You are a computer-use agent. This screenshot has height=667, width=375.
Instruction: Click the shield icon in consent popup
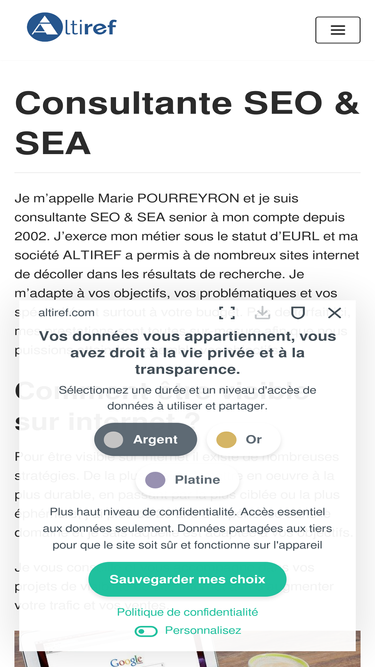pyautogui.click(x=298, y=313)
